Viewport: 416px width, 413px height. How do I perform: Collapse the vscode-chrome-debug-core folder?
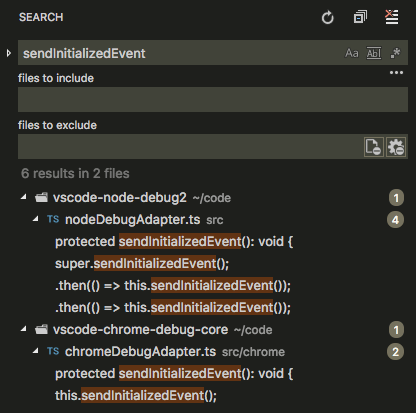pos(24,329)
